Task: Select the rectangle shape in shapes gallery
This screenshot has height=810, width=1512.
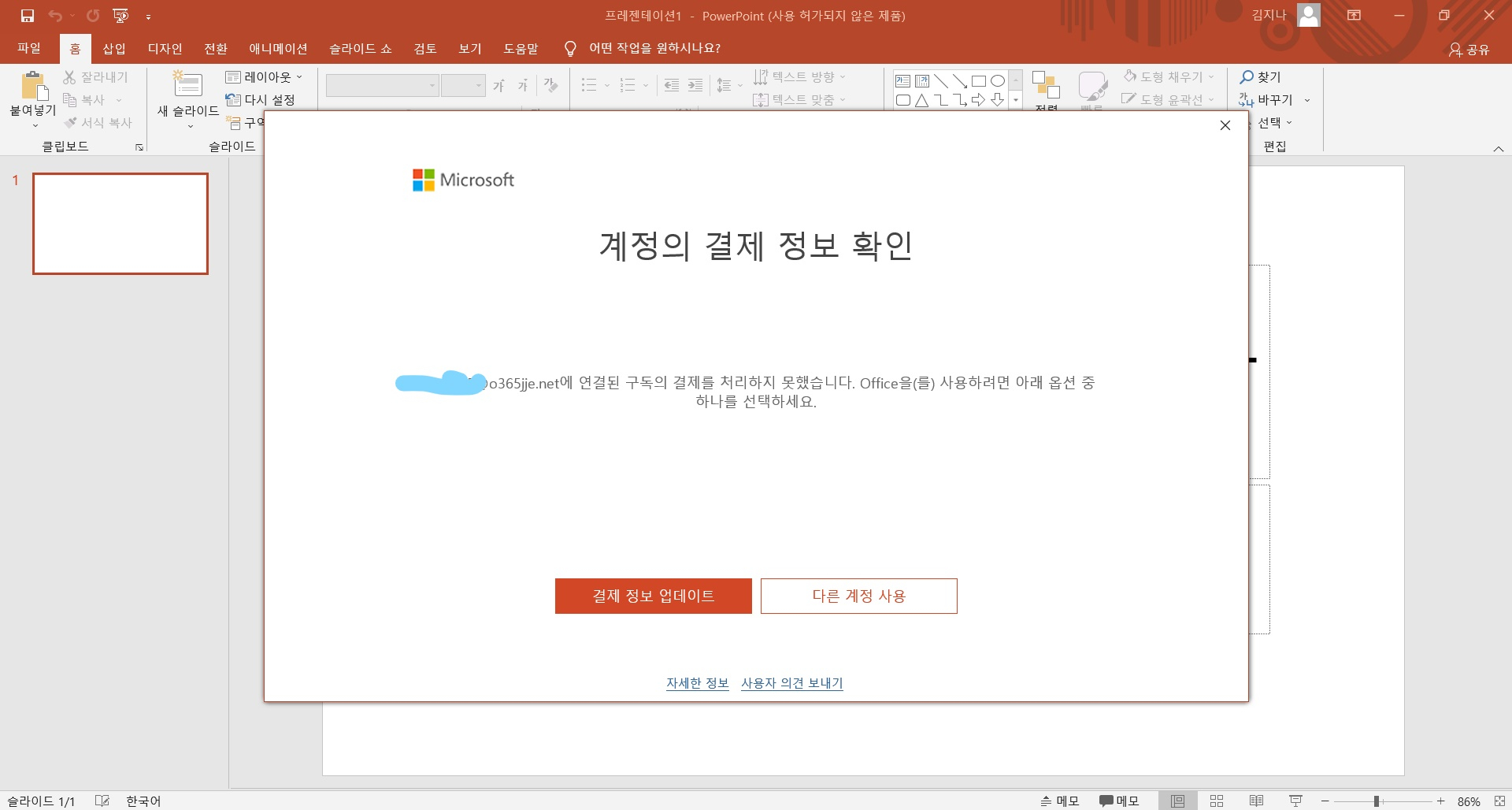Action: [979, 81]
